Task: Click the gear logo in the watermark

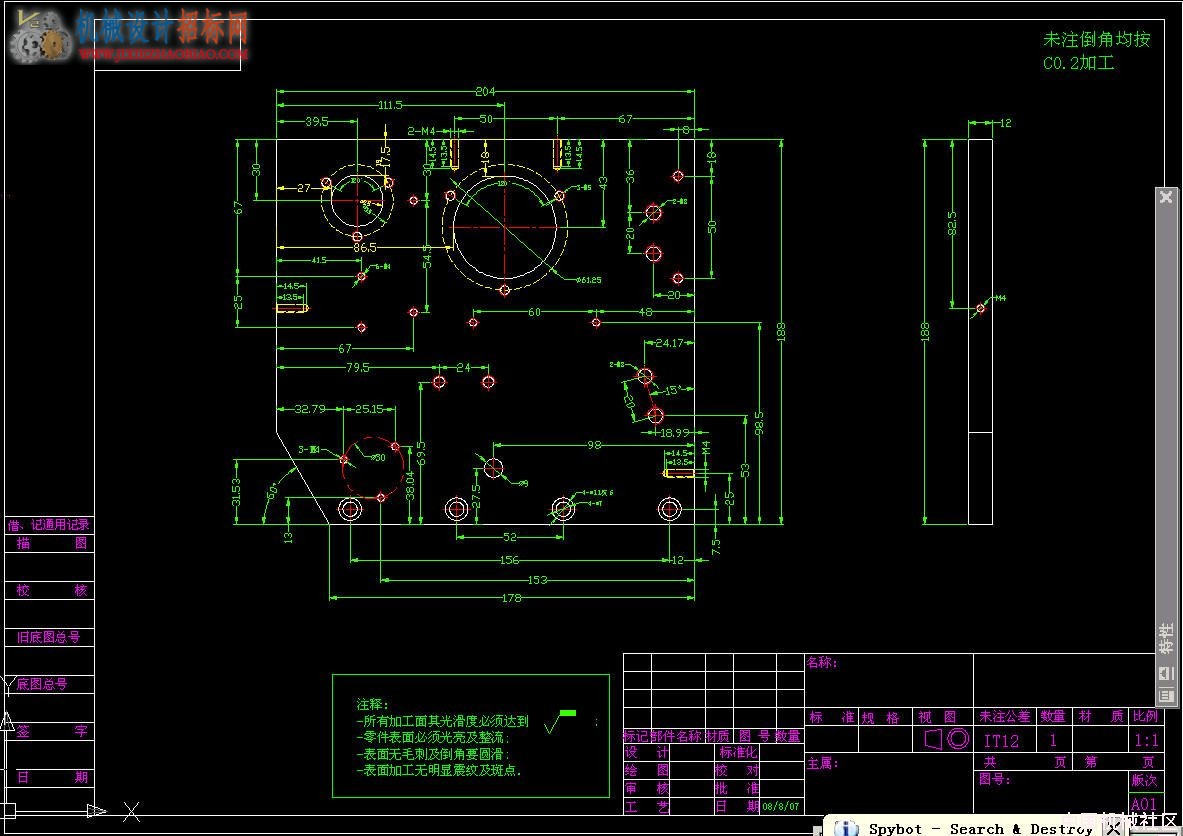Action: (x=40, y=35)
